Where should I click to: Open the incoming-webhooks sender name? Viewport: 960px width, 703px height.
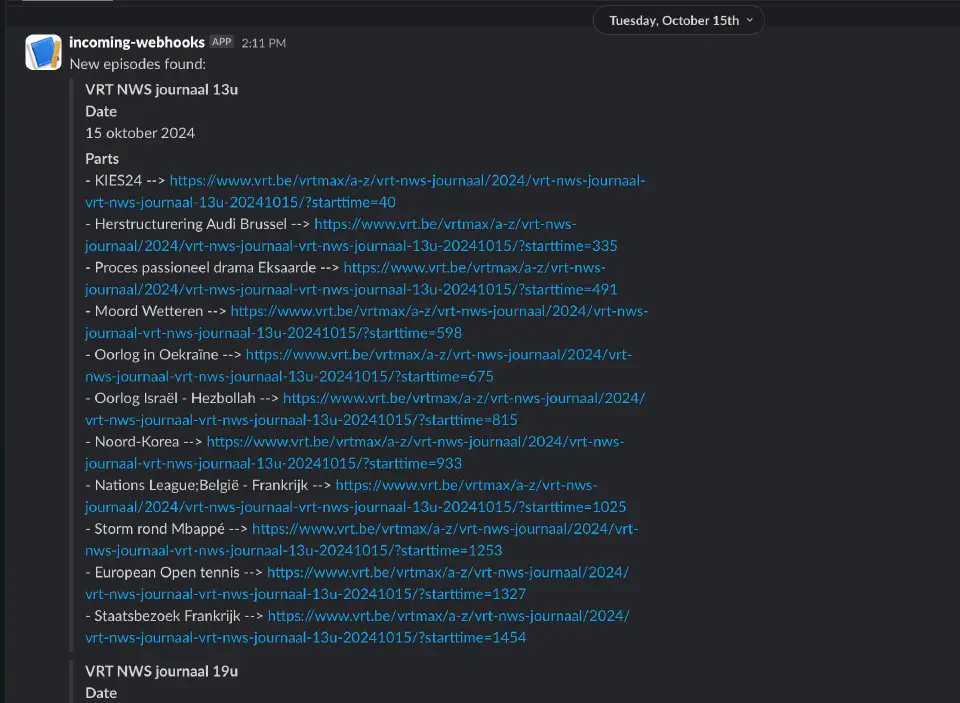coord(137,42)
